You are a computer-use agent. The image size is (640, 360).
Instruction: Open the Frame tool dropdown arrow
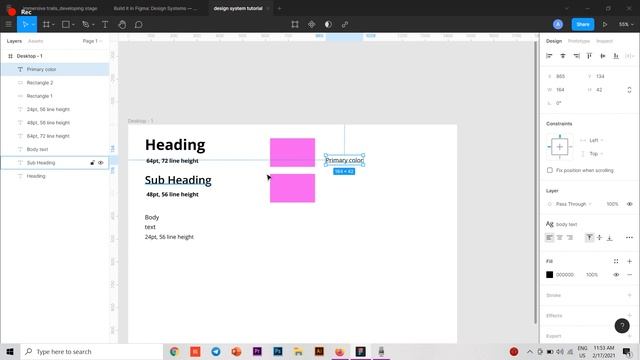pos(53,25)
